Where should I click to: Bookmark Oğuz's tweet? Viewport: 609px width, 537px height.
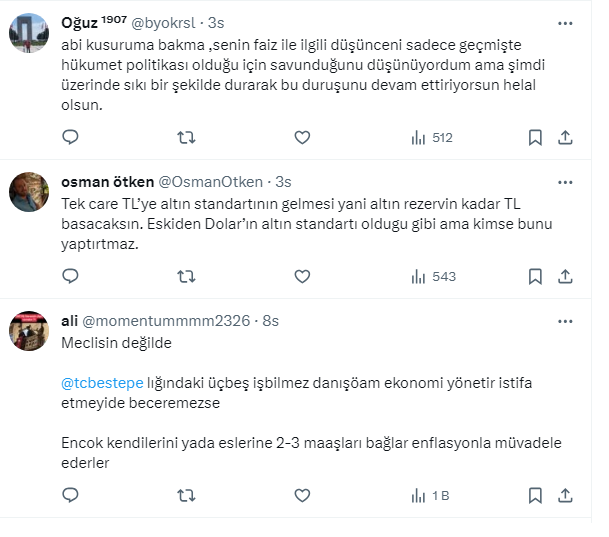tap(535, 137)
